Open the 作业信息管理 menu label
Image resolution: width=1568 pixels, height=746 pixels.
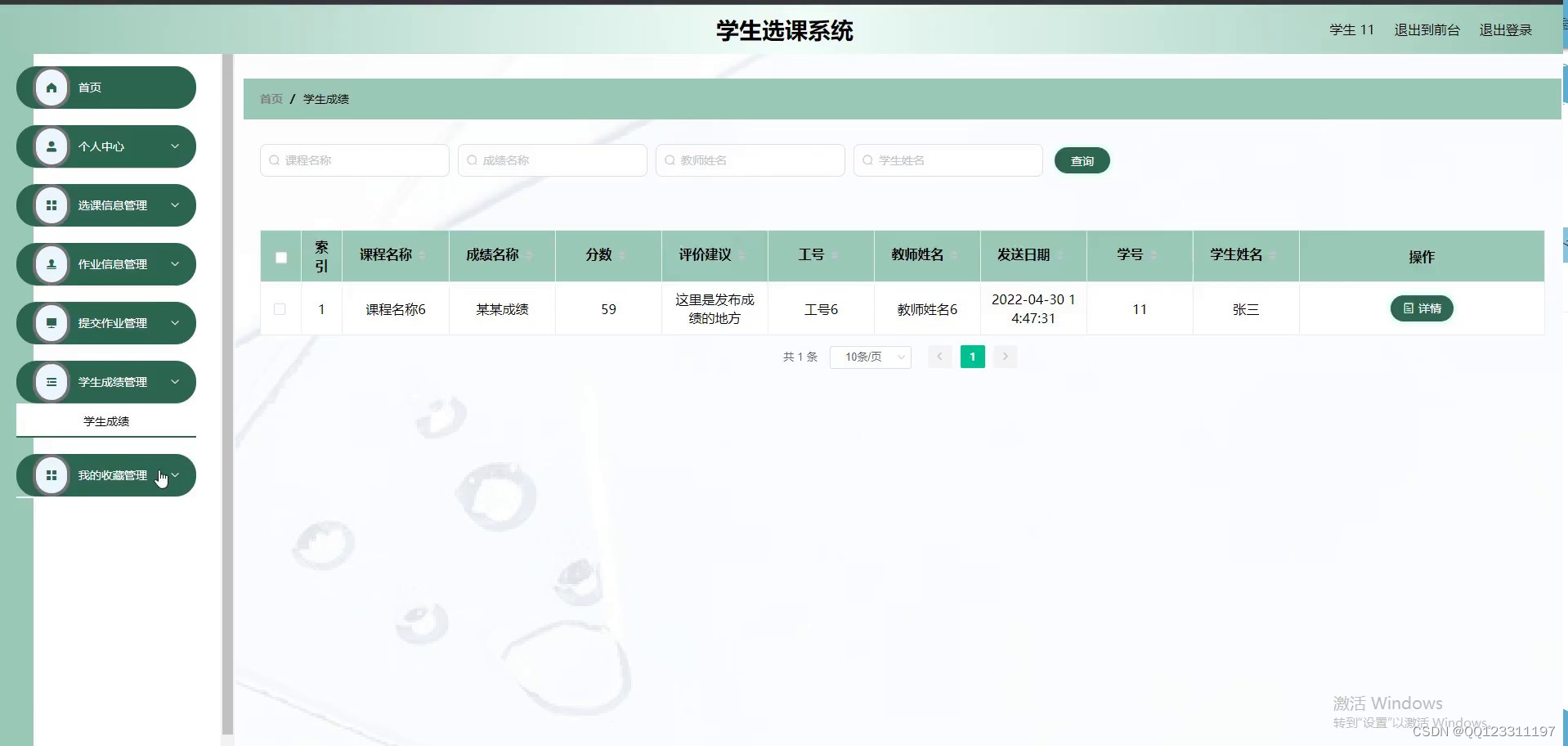[x=113, y=264]
